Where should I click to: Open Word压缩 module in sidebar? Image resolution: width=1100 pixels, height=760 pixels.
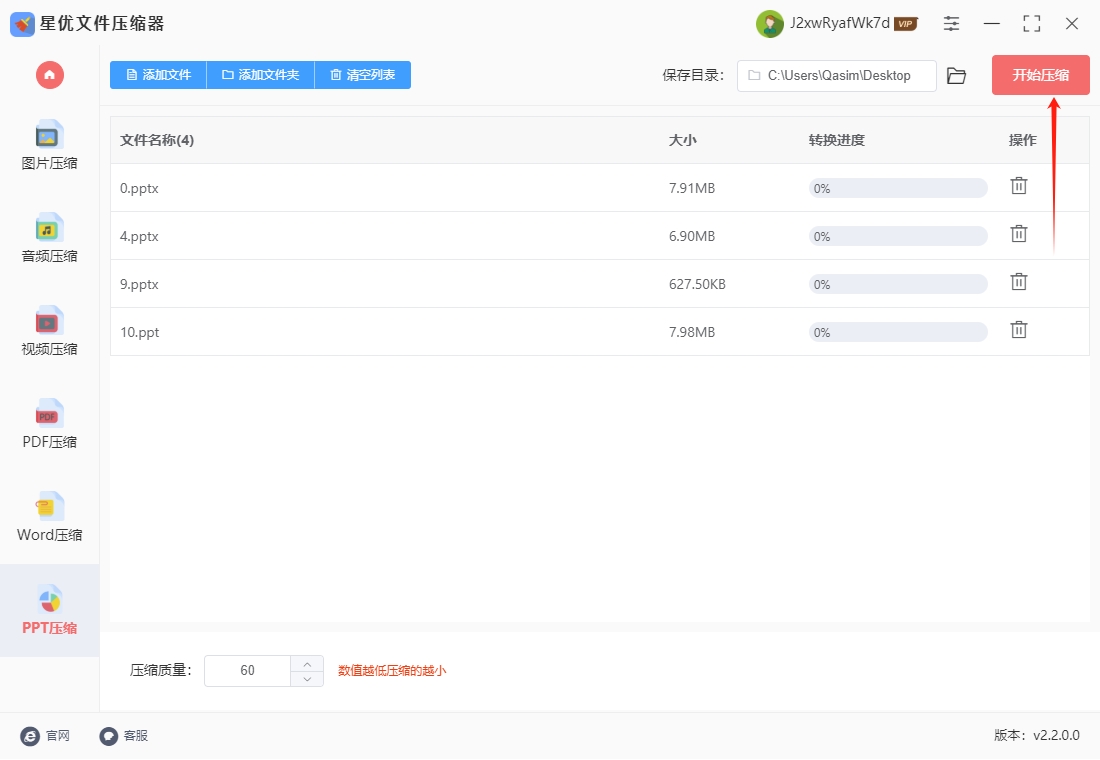click(49, 516)
